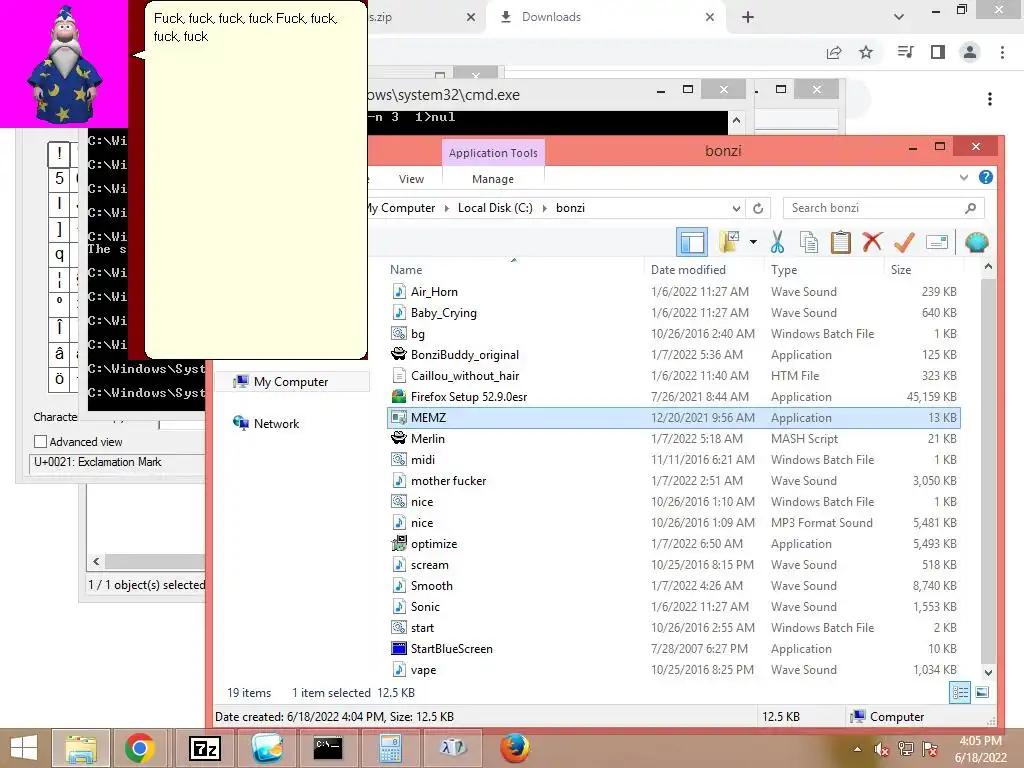This screenshot has height=768, width=1024.
Task: Click bonzi window scrollbar up arrow
Action: 988,266
